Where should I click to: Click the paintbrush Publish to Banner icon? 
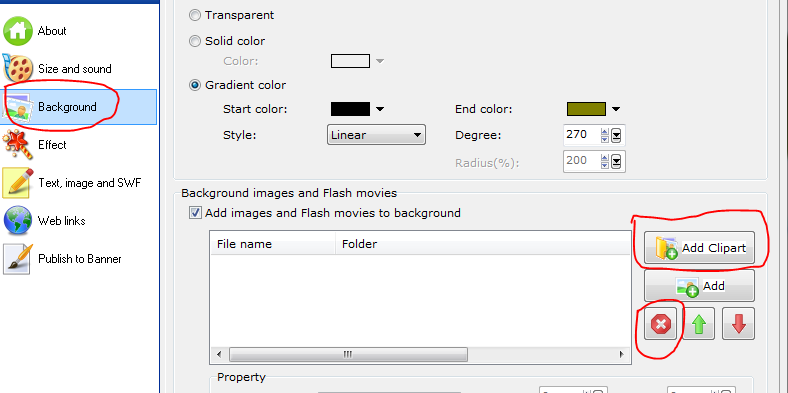pos(18,259)
